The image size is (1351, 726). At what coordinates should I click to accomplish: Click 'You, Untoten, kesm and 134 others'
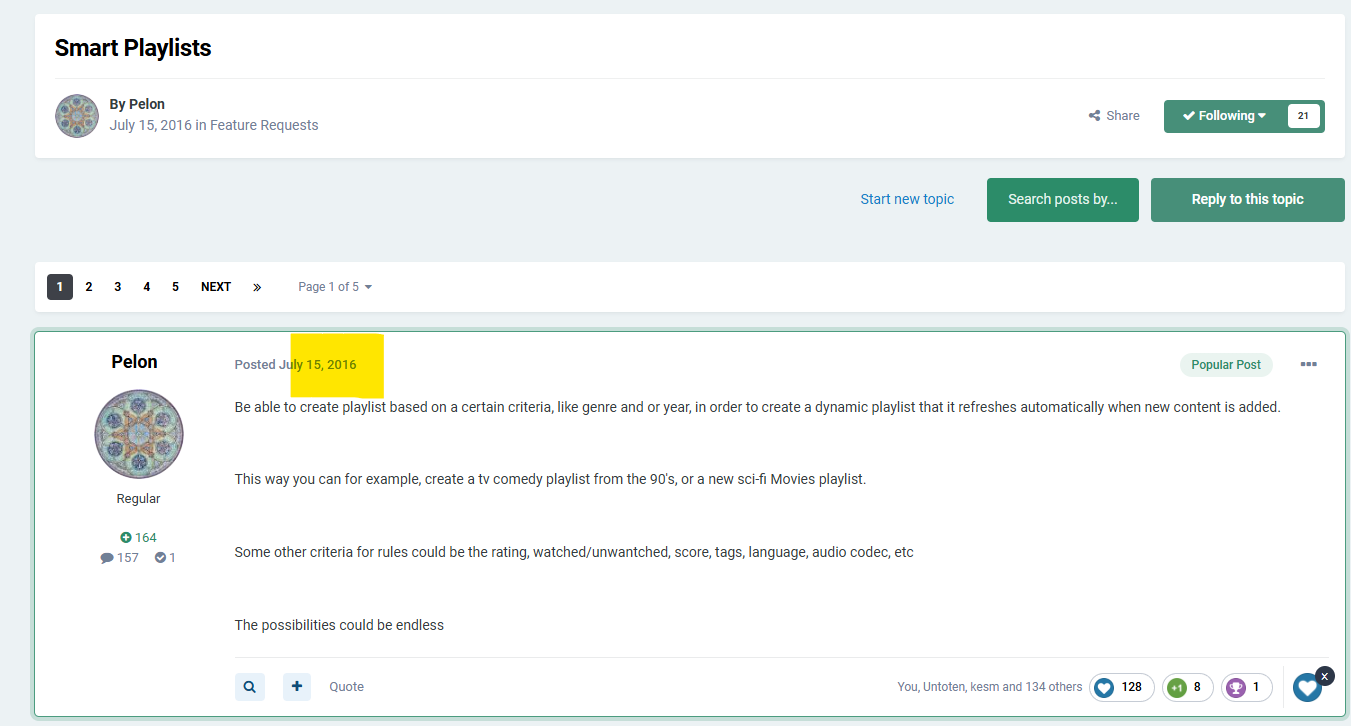click(990, 687)
